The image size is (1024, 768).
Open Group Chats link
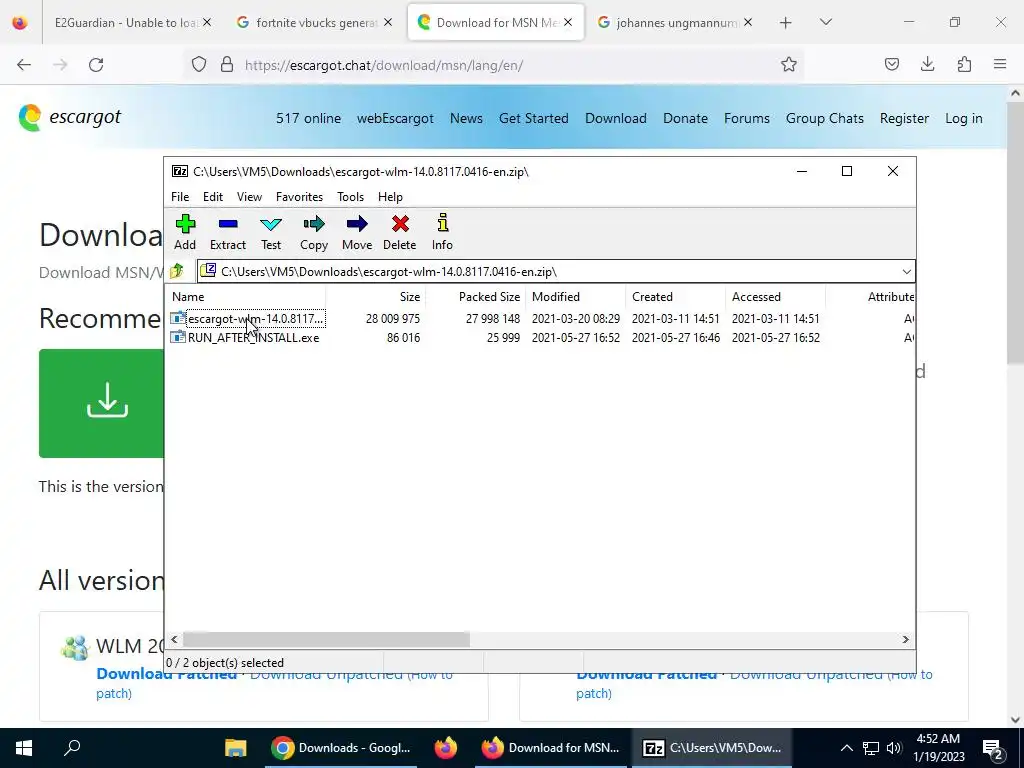point(824,118)
